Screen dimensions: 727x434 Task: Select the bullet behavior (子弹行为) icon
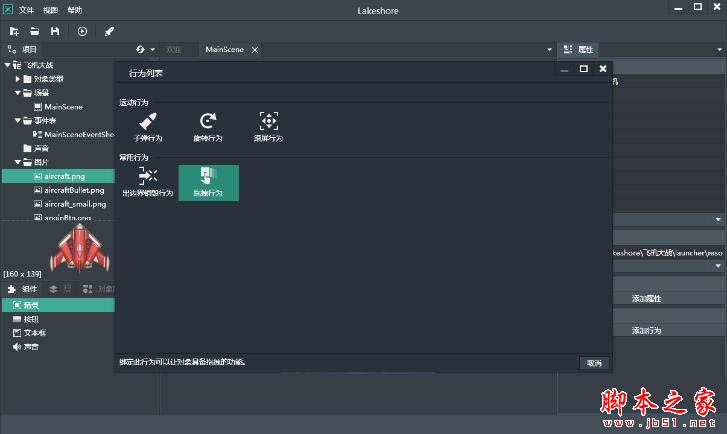pyautogui.click(x=148, y=127)
